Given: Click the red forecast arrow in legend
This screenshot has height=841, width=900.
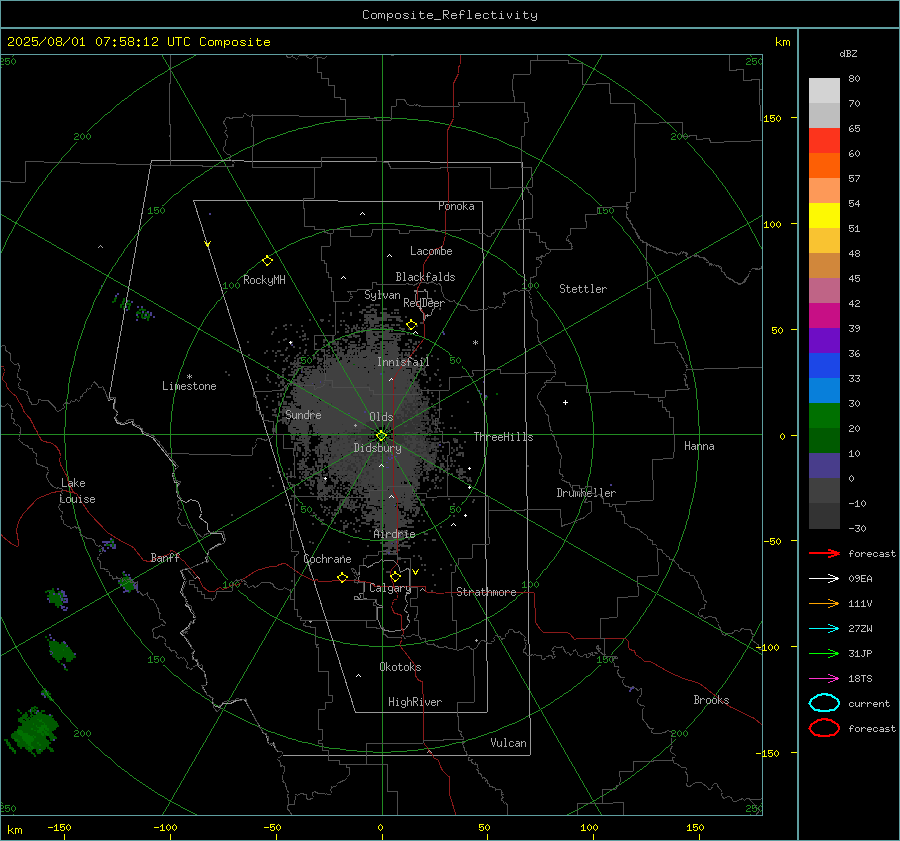Looking at the screenshot, I should tap(824, 553).
